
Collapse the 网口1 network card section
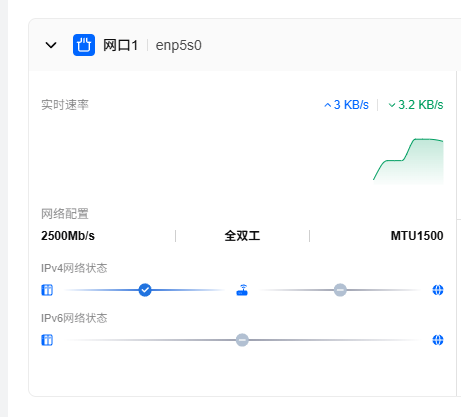(51, 45)
